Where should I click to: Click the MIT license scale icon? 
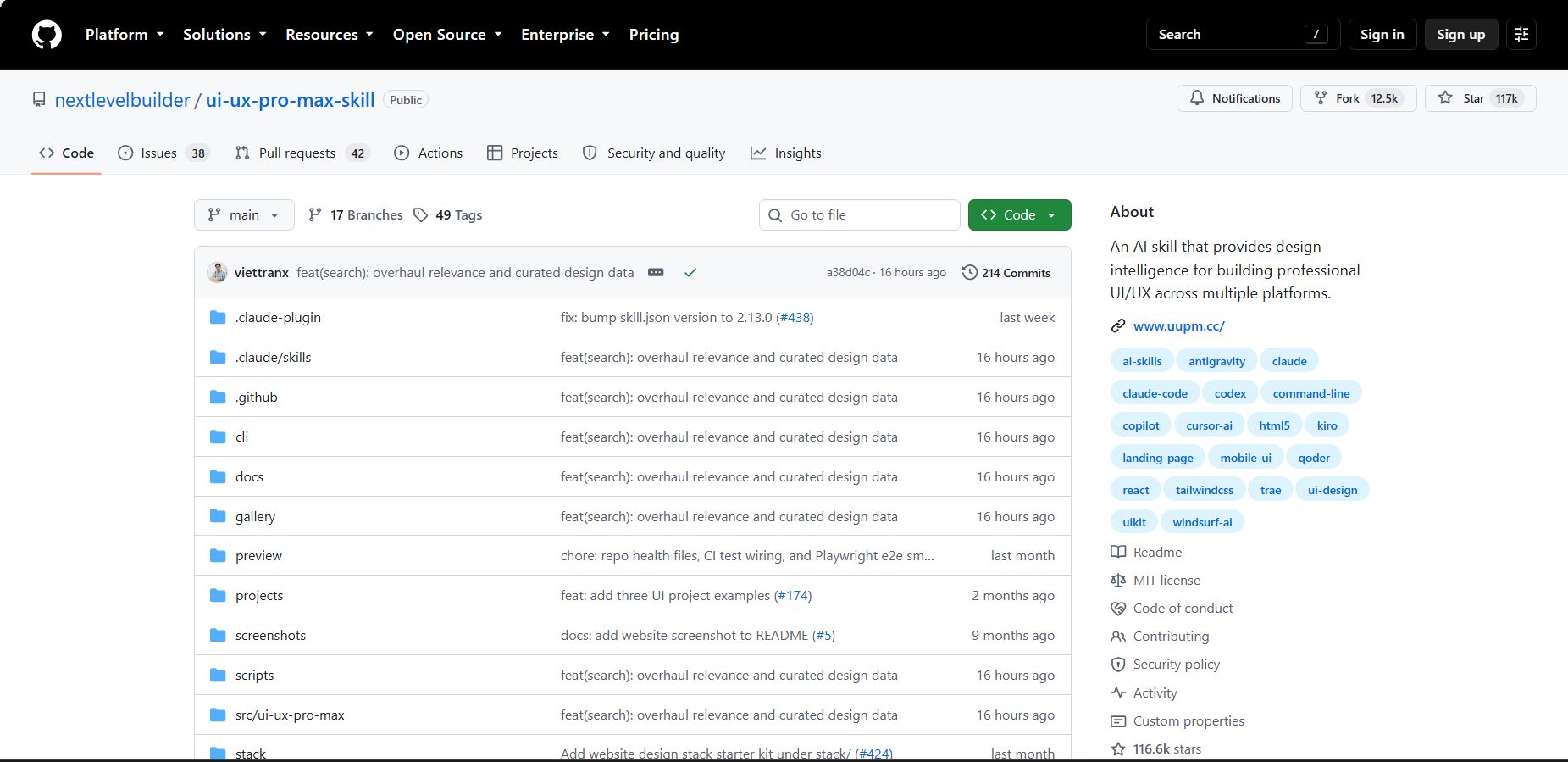click(1118, 581)
